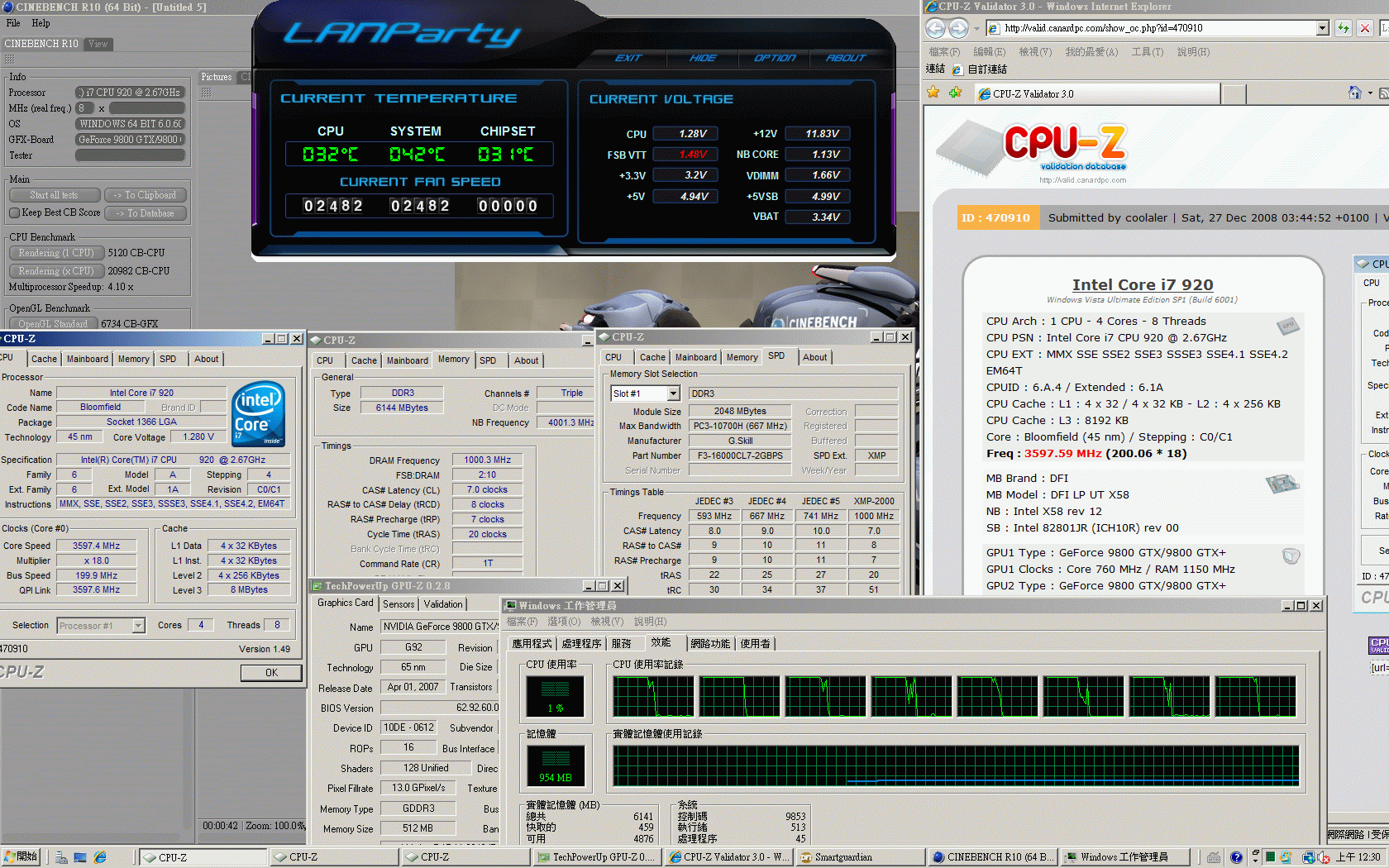Select CPU-Z Validator 3.0 browser tab
Screen dimensions: 1389x868
click(x=1097, y=93)
